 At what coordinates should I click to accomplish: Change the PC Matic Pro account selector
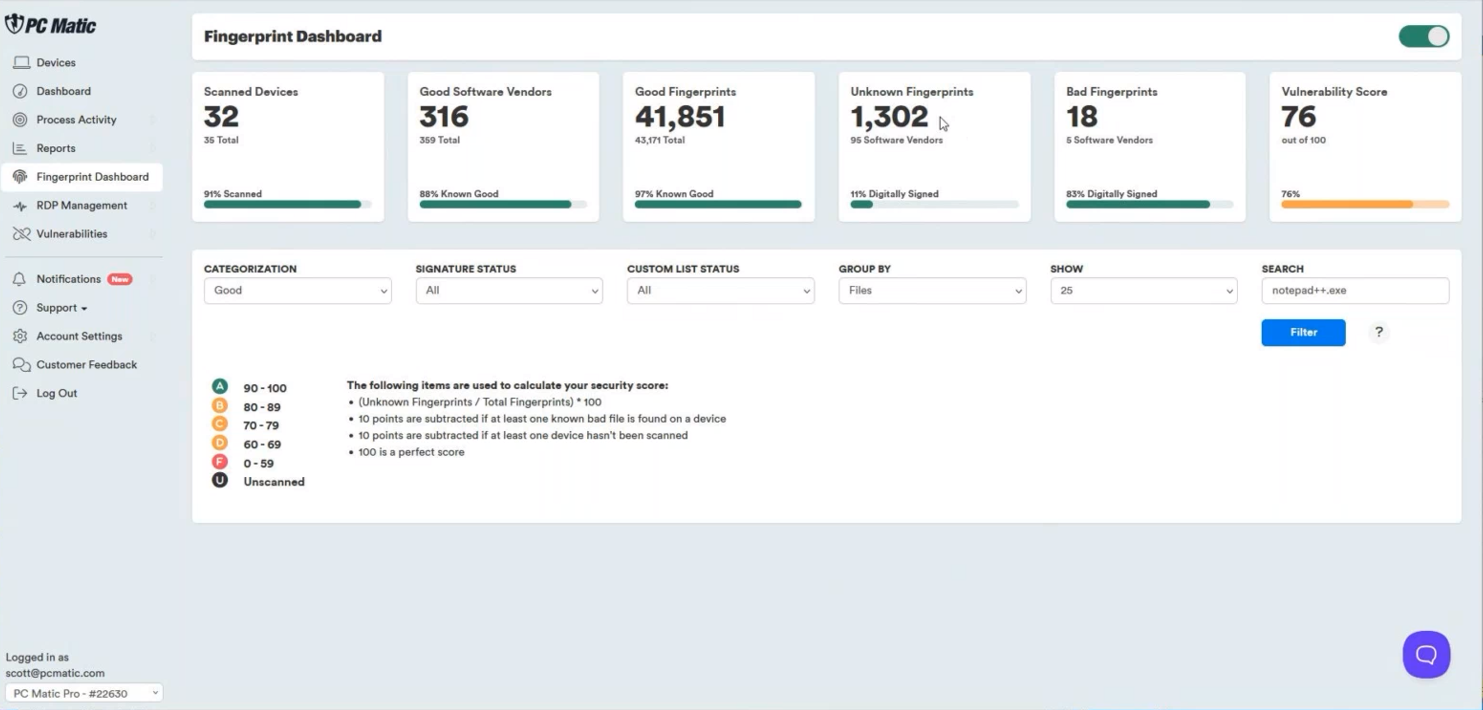point(84,693)
